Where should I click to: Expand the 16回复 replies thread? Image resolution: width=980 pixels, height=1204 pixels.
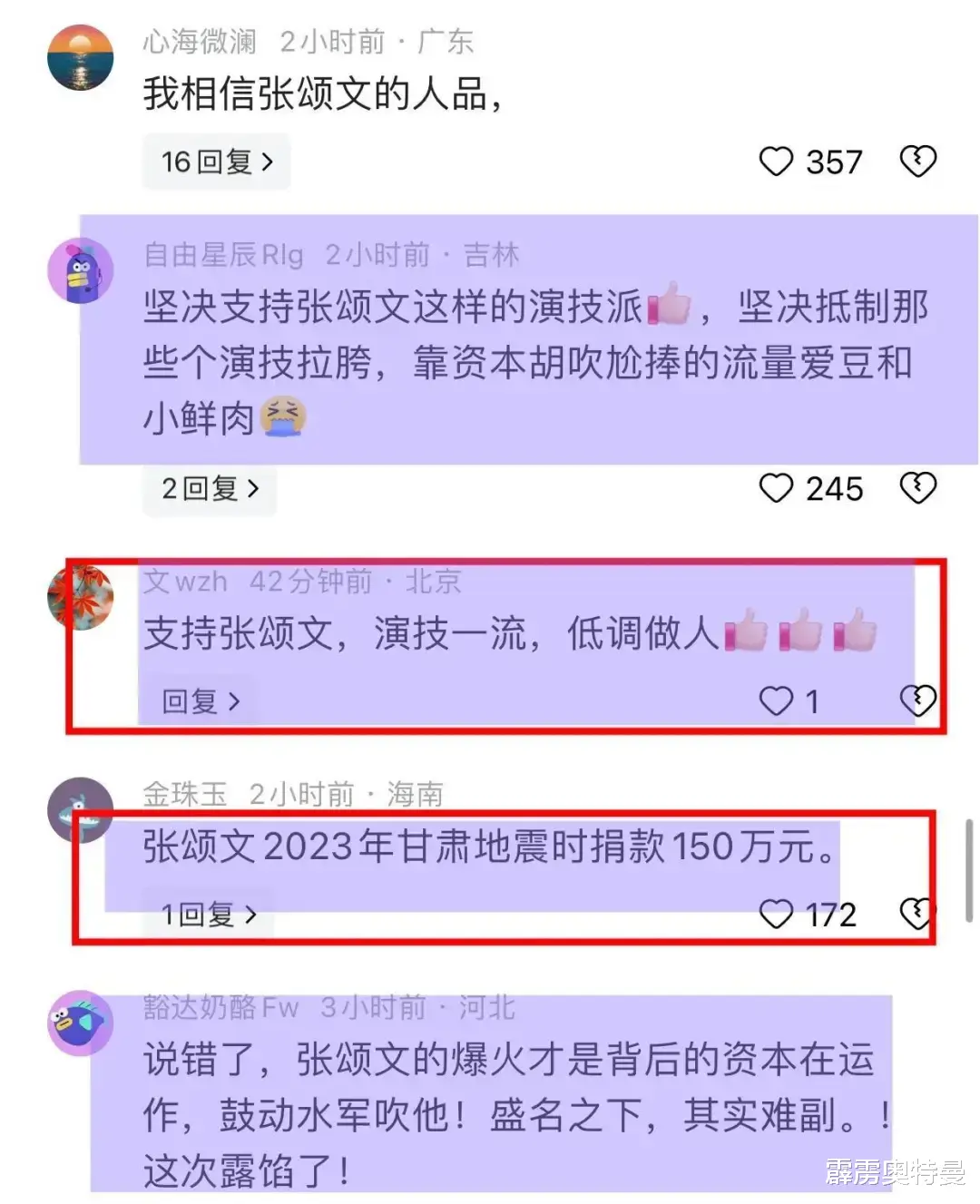tap(217, 162)
